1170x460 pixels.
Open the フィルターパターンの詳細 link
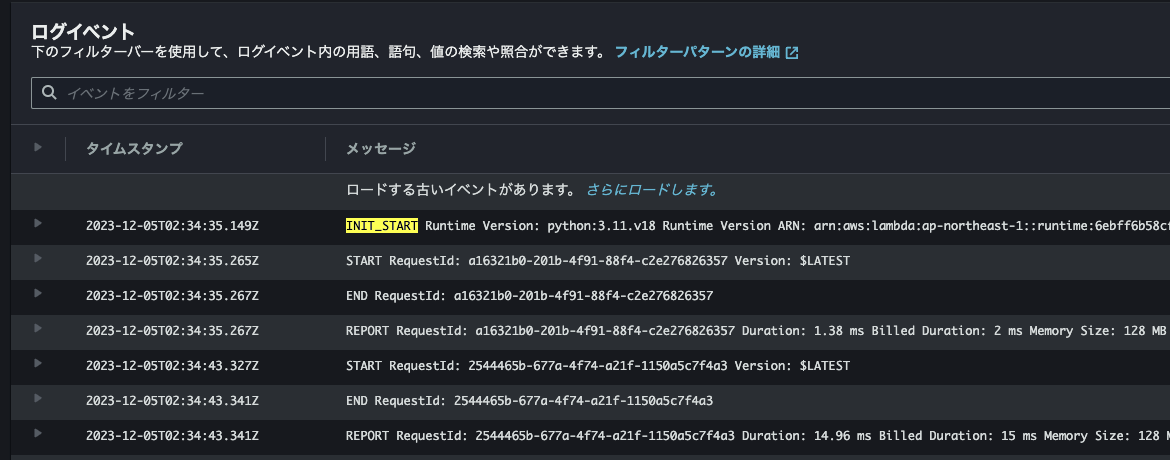(697, 52)
